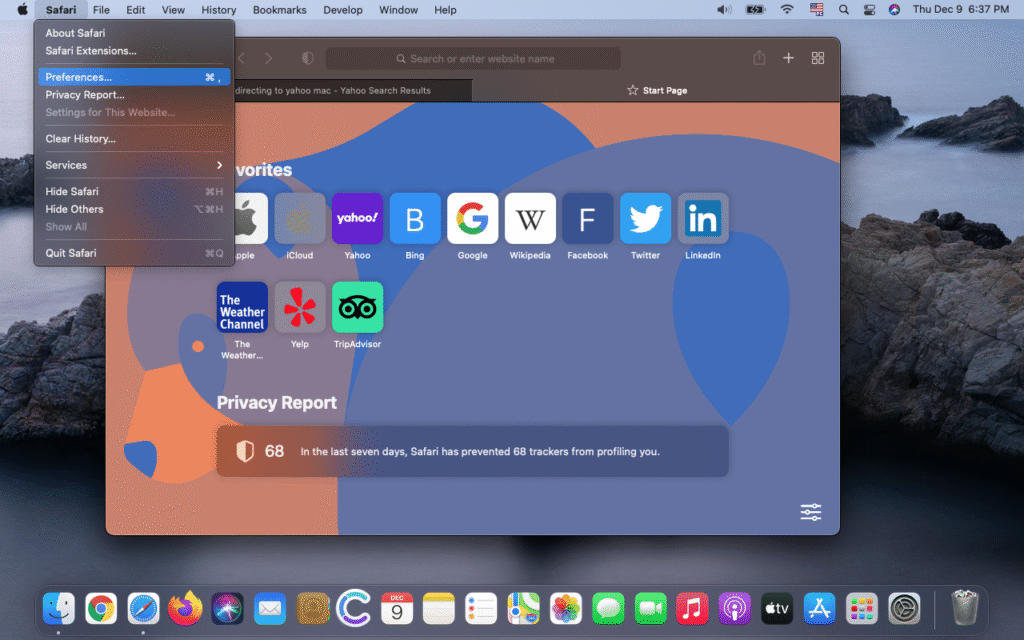Screen dimensions: 1024x640
Task: Open the start page customization options
Action: [810, 511]
